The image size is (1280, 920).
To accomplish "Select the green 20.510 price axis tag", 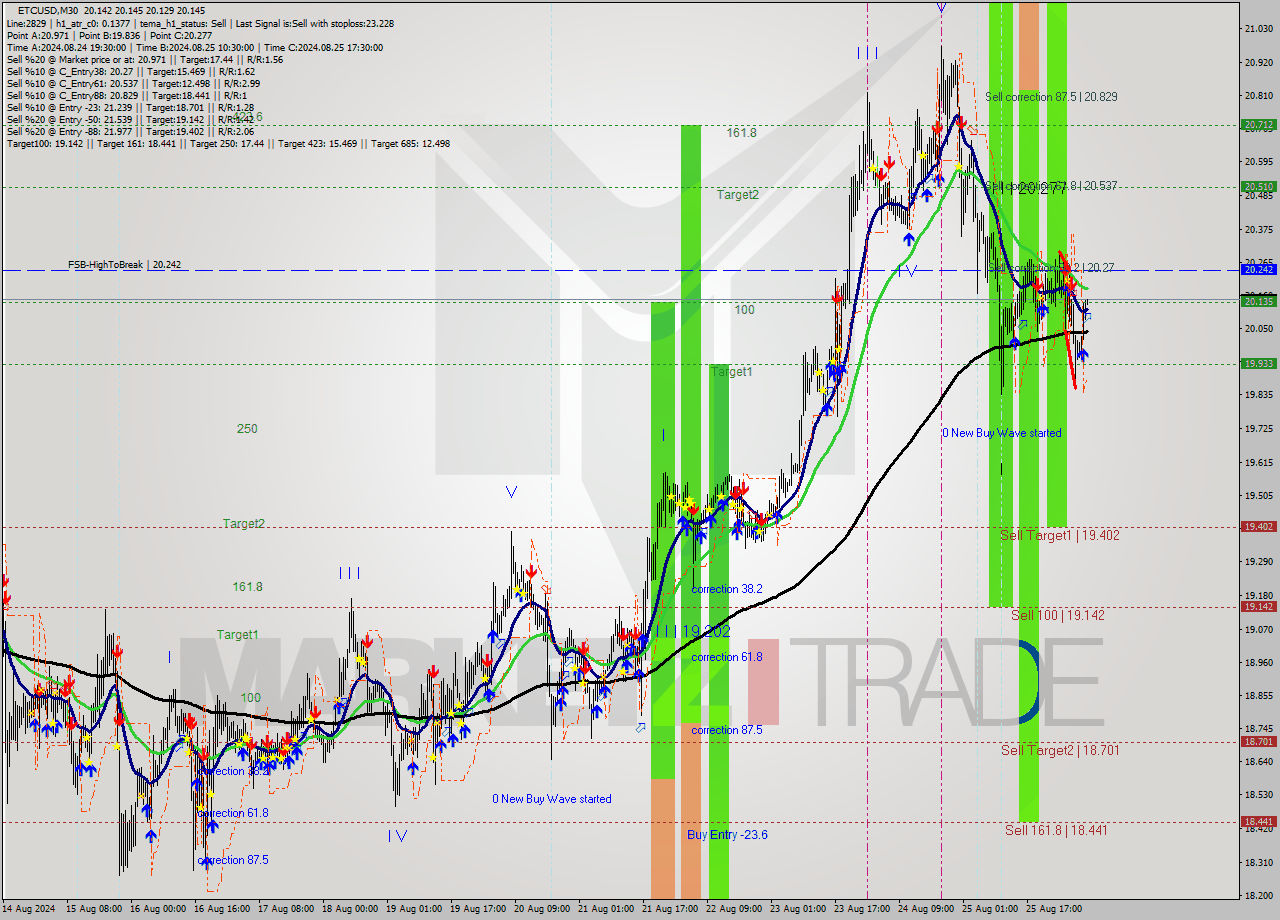I will [1258, 186].
